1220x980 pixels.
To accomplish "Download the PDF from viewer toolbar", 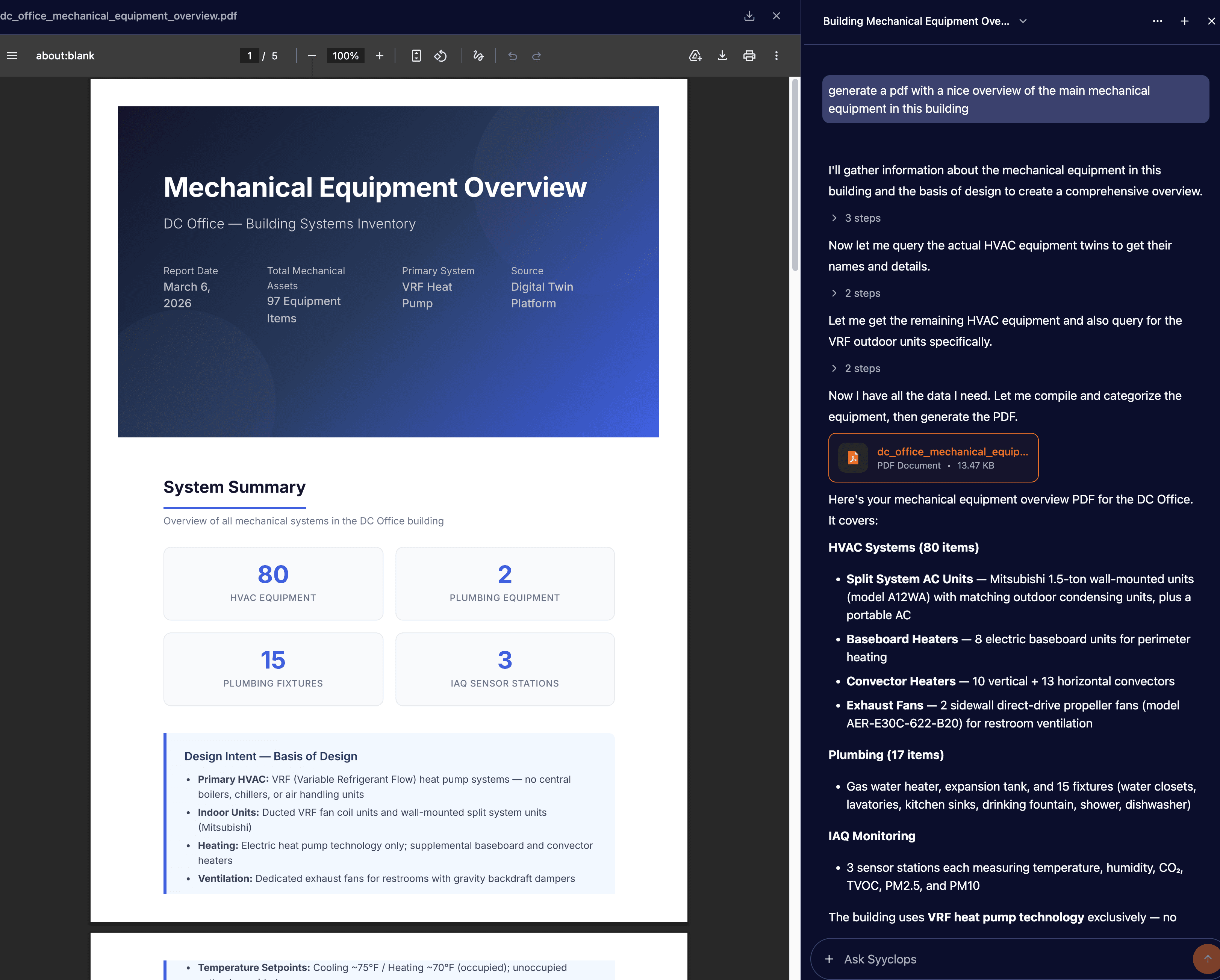I will point(723,56).
